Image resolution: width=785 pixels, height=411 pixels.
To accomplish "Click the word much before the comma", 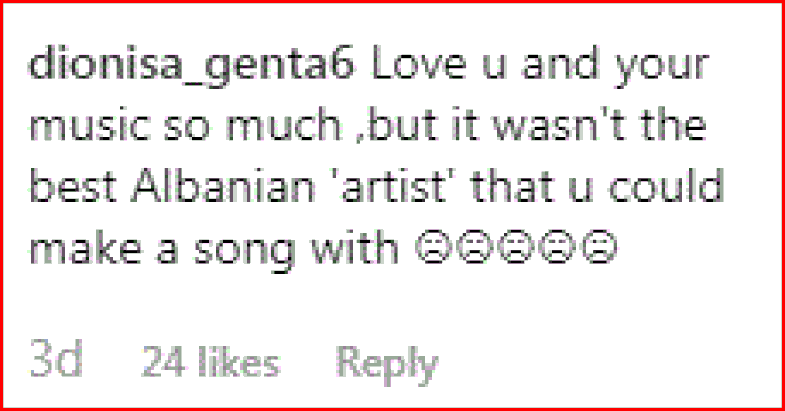I will click(284, 124).
